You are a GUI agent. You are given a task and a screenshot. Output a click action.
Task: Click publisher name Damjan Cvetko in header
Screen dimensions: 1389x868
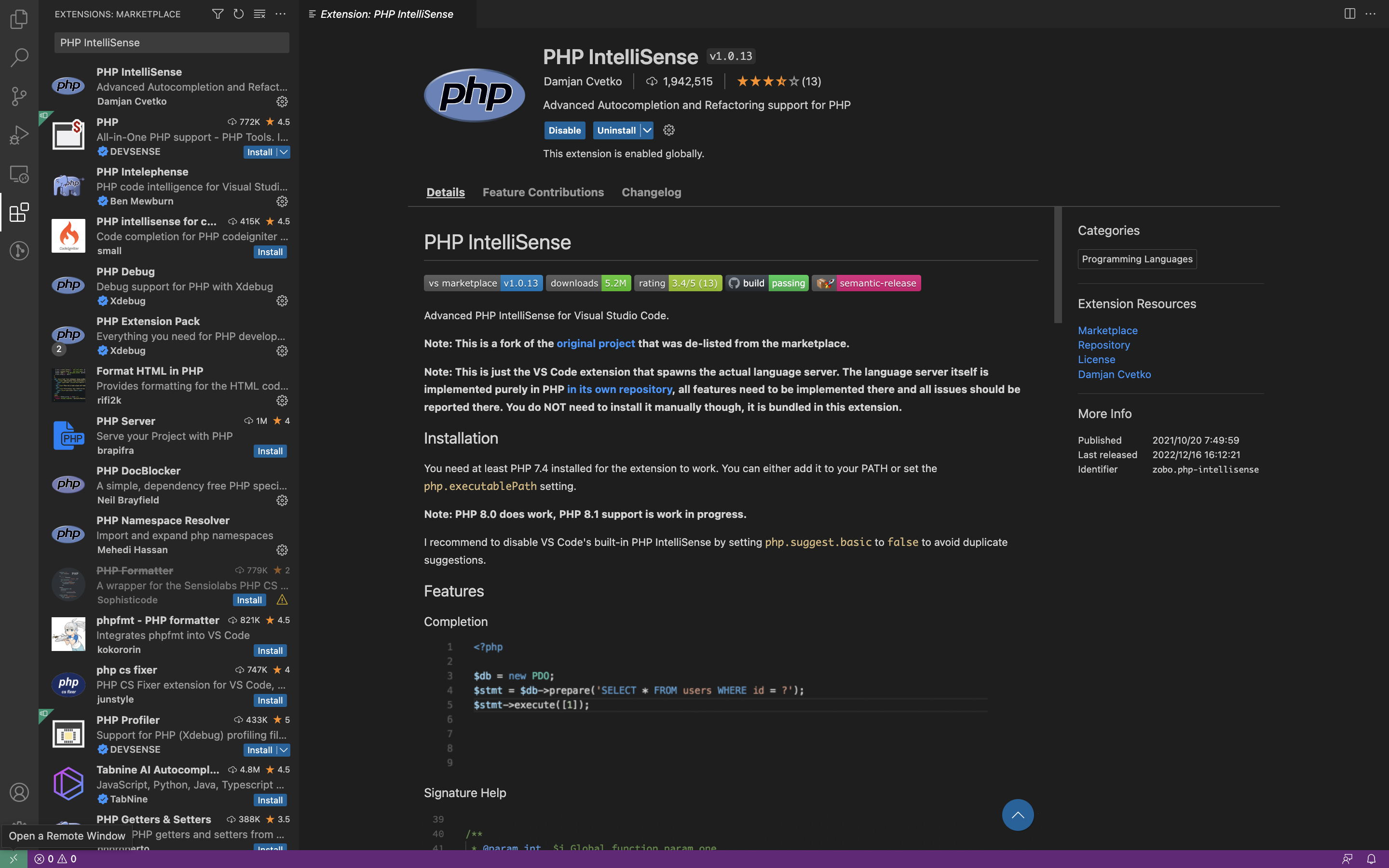tap(582, 81)
